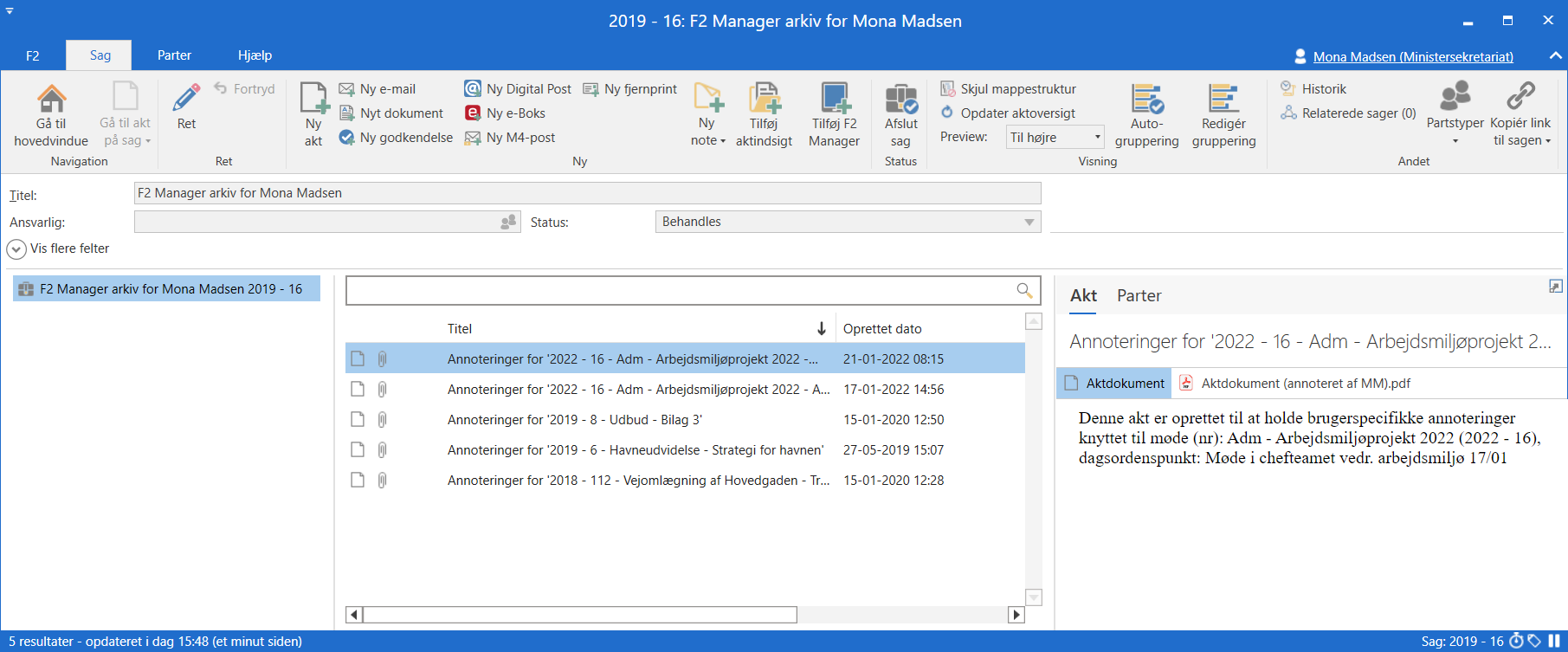The image size is (1568, 652).
Task: Create a new record with Ny akt
Action: click(313, 115)
